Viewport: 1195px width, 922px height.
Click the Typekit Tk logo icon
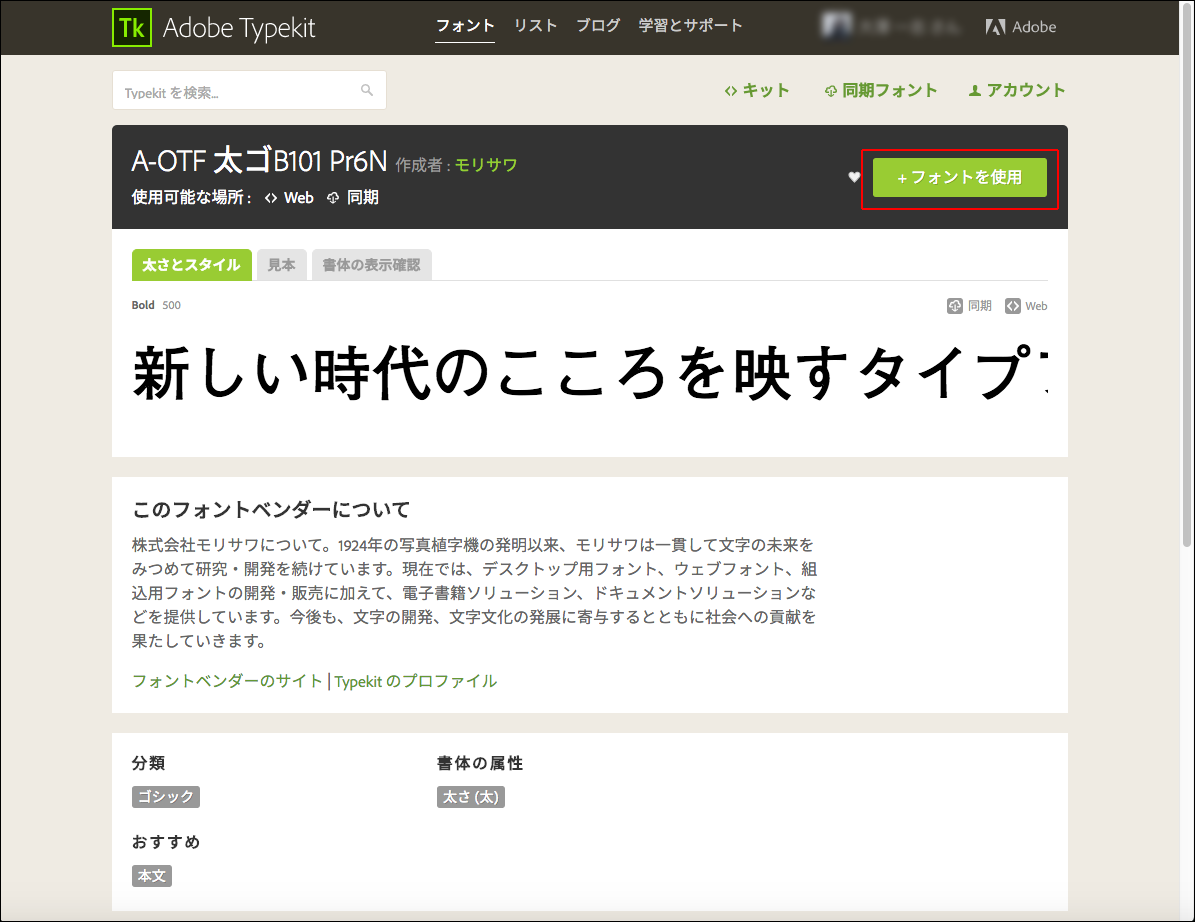(132, 27)
